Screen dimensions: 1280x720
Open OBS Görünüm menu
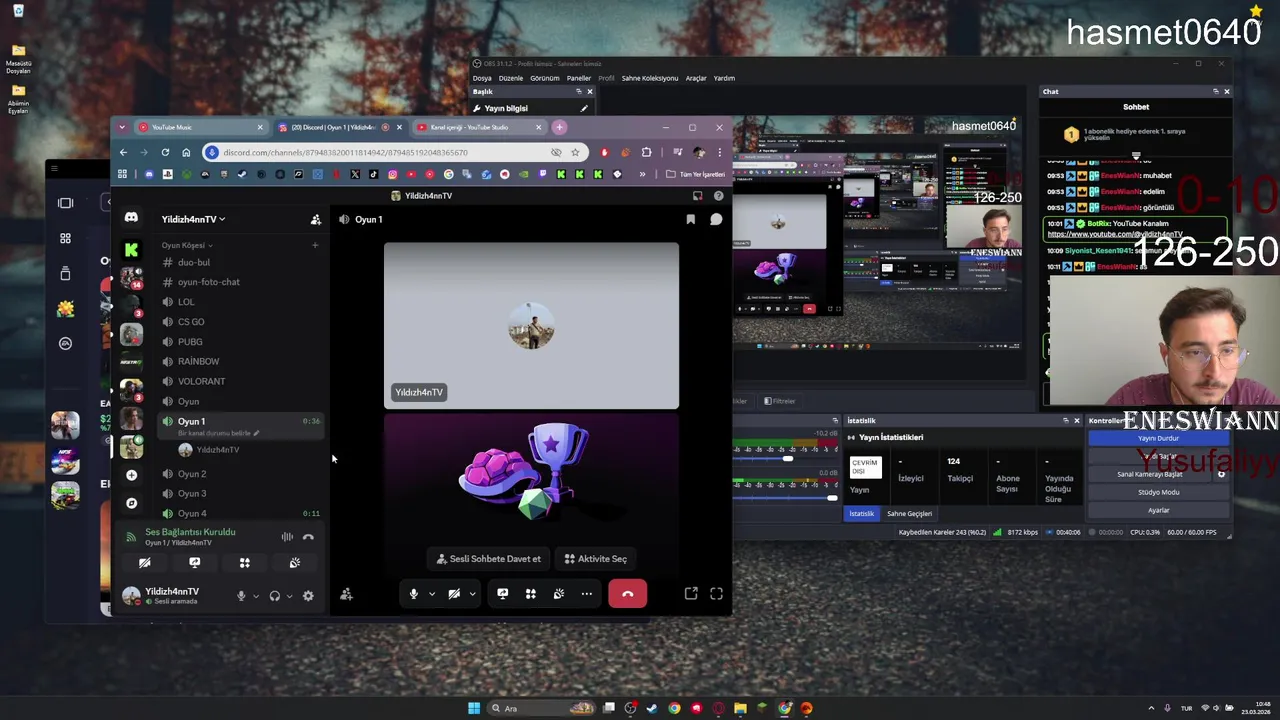pos(545,78)
